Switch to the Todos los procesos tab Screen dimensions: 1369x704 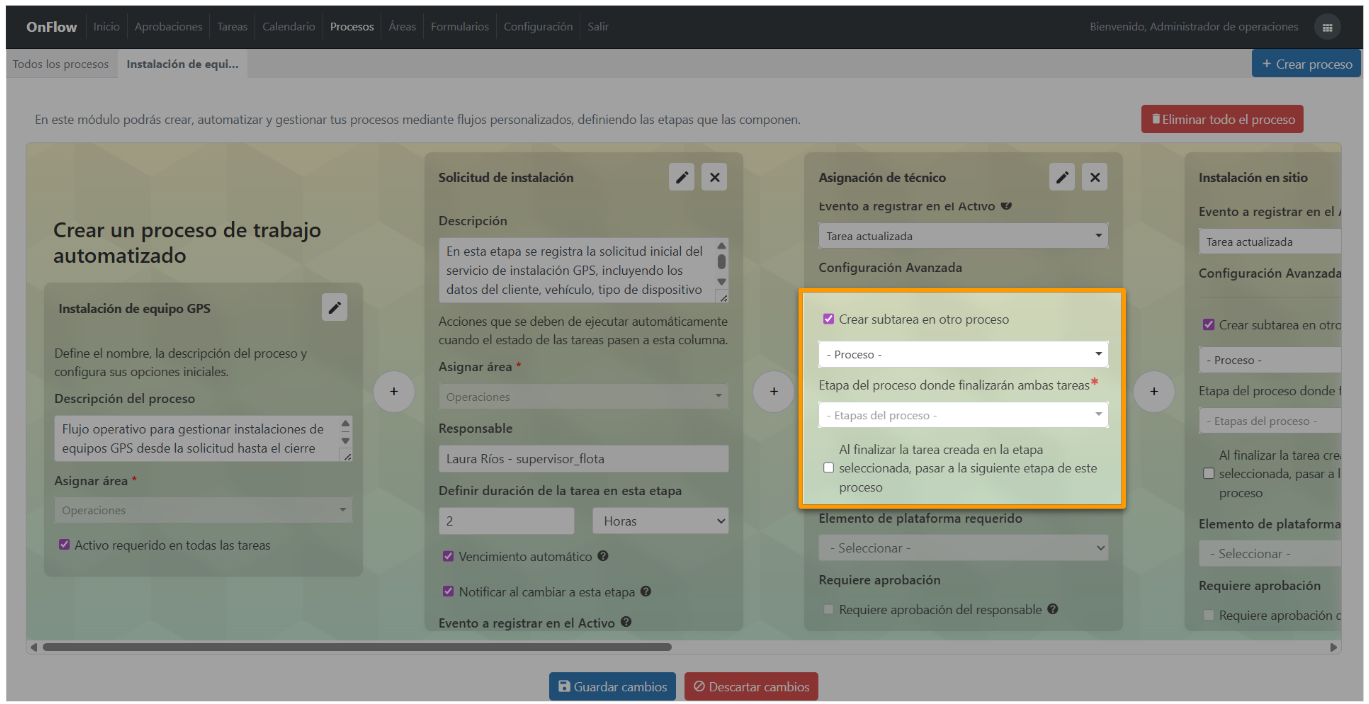coord(61,64)
